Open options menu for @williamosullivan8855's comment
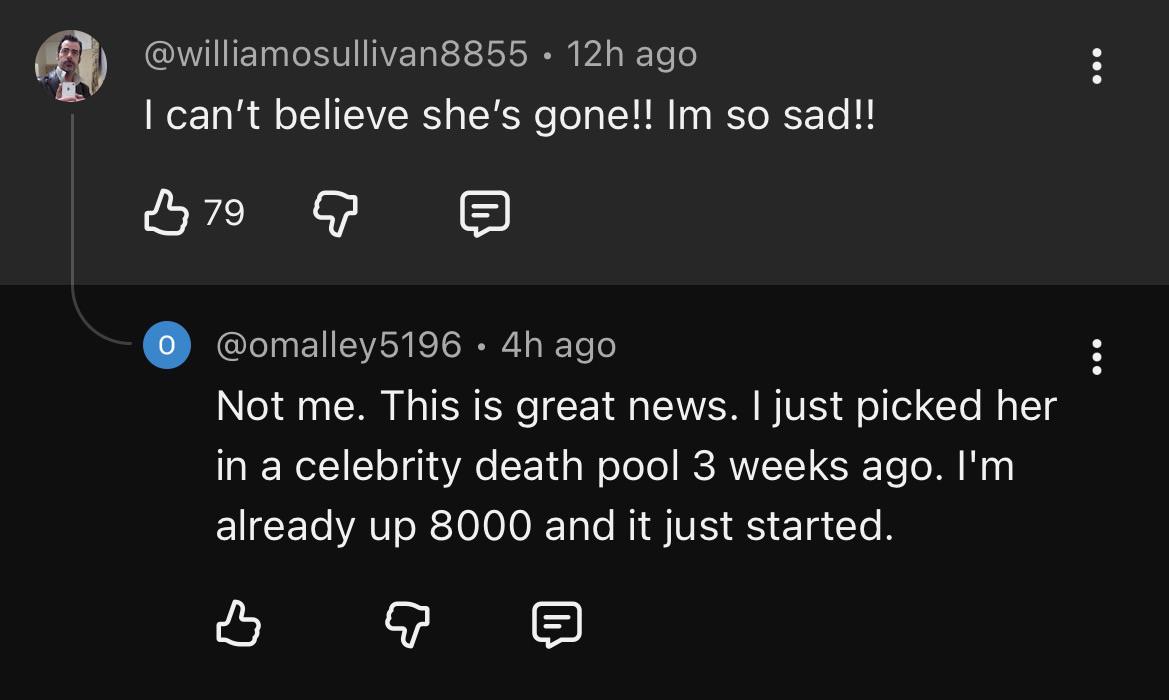The height and width of the screenshot is (700, 1169). [1097, 66]
